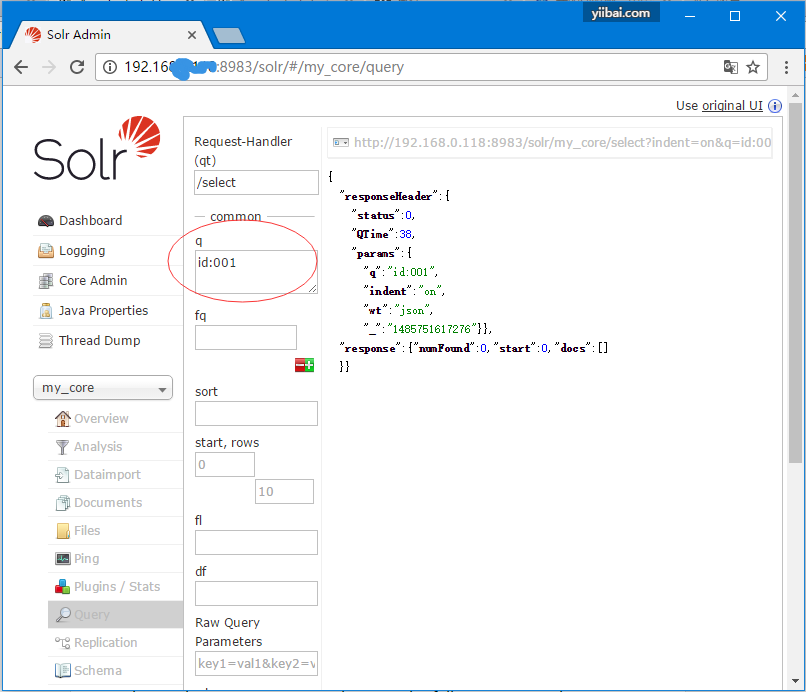Open the Dashboard menu item

click(90, 221)
